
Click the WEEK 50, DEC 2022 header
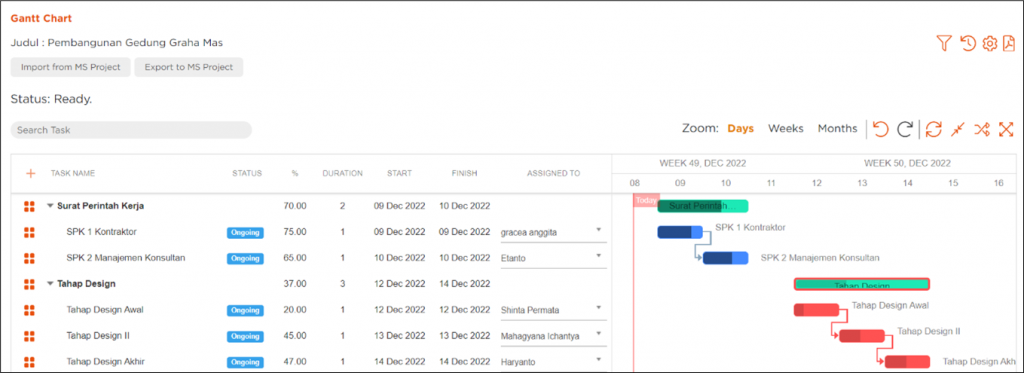[x=907, y=163]
